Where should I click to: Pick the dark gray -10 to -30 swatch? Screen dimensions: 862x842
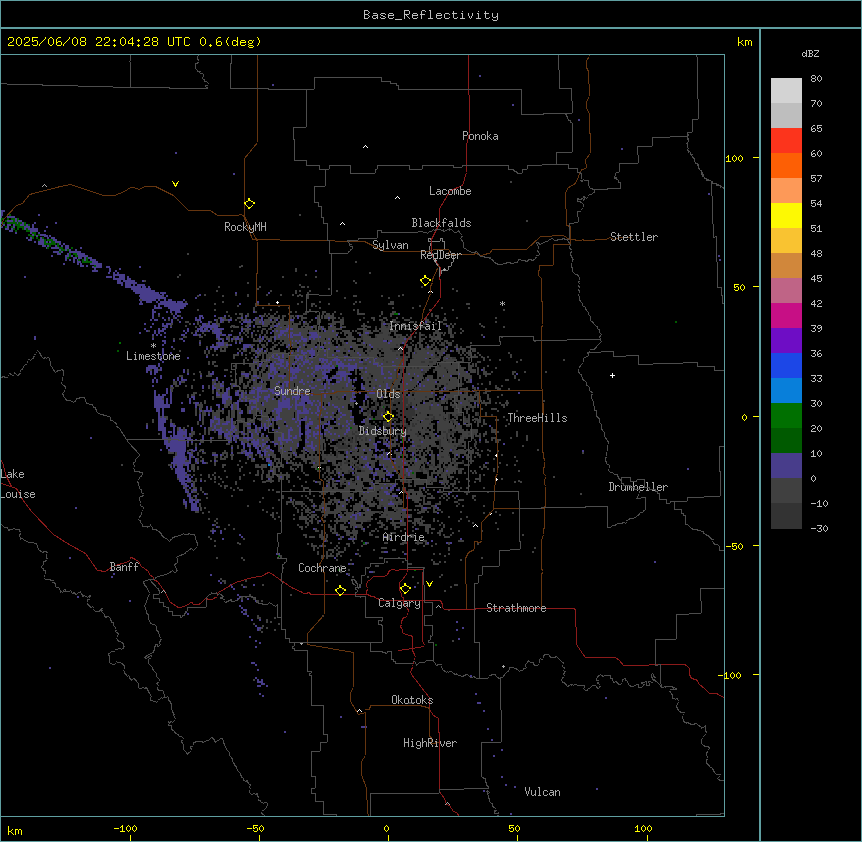coord(786,516)
